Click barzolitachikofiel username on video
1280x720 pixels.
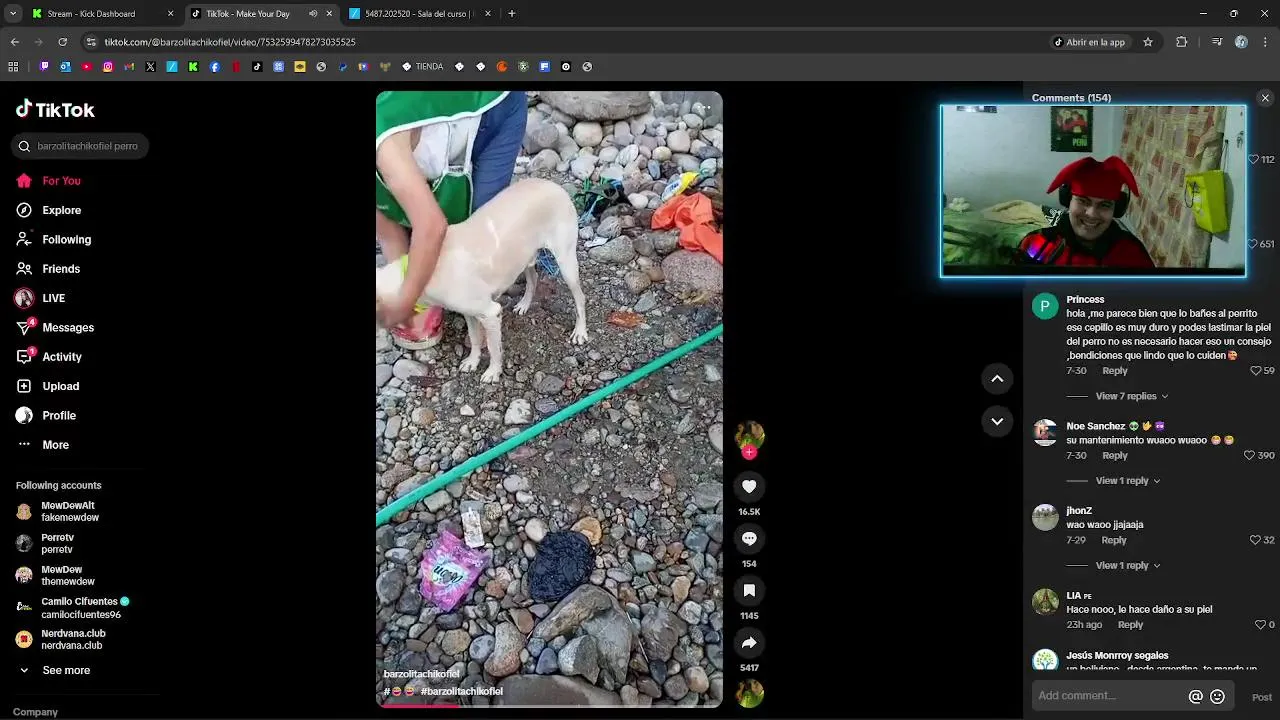(421, 675)
